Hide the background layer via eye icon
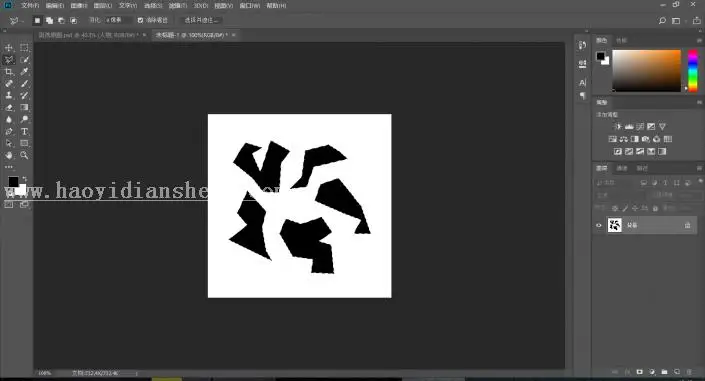 click(x=598, y=225)
